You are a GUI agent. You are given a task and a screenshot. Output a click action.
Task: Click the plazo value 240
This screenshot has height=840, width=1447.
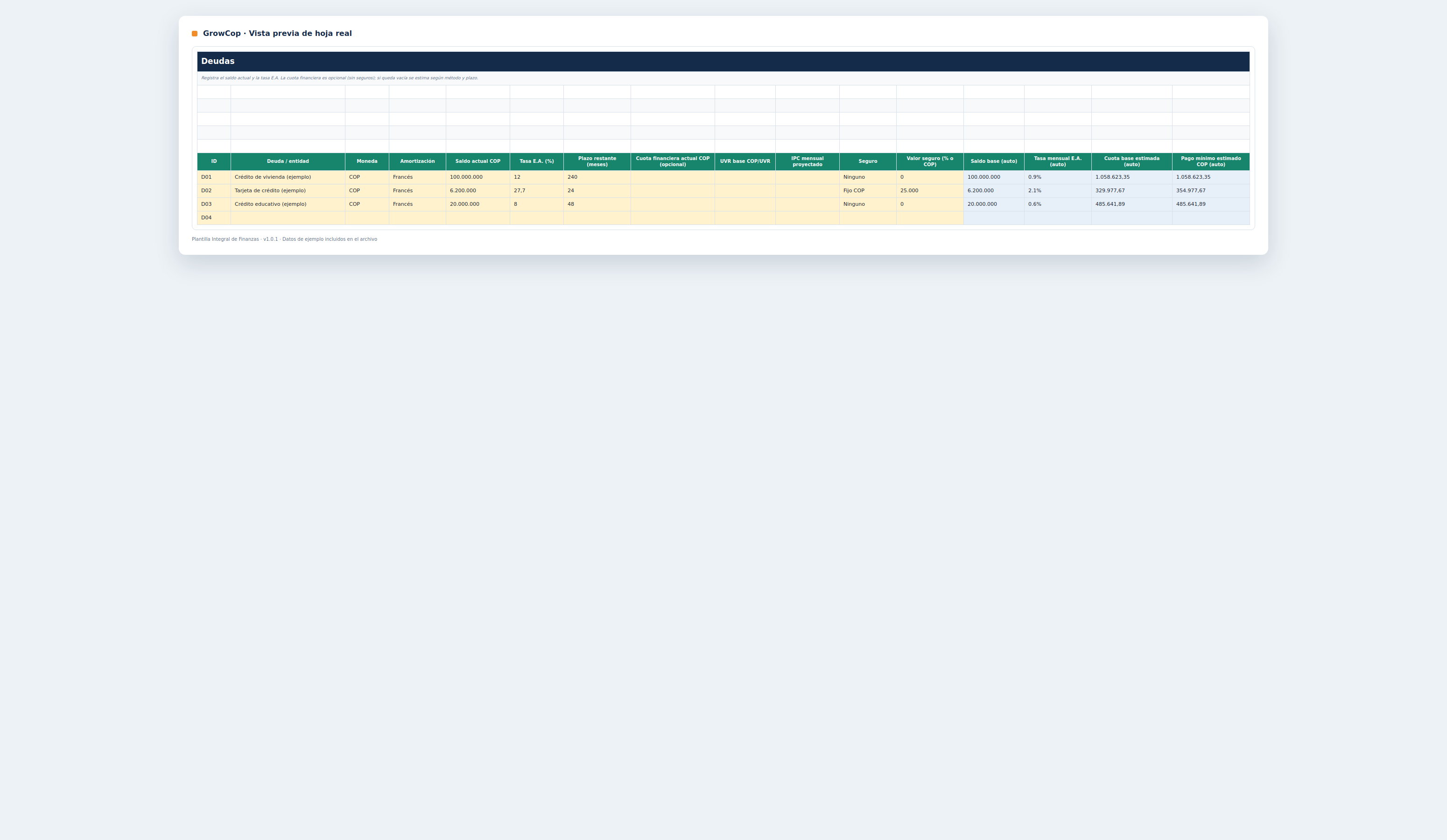click(x=597, y=177)
